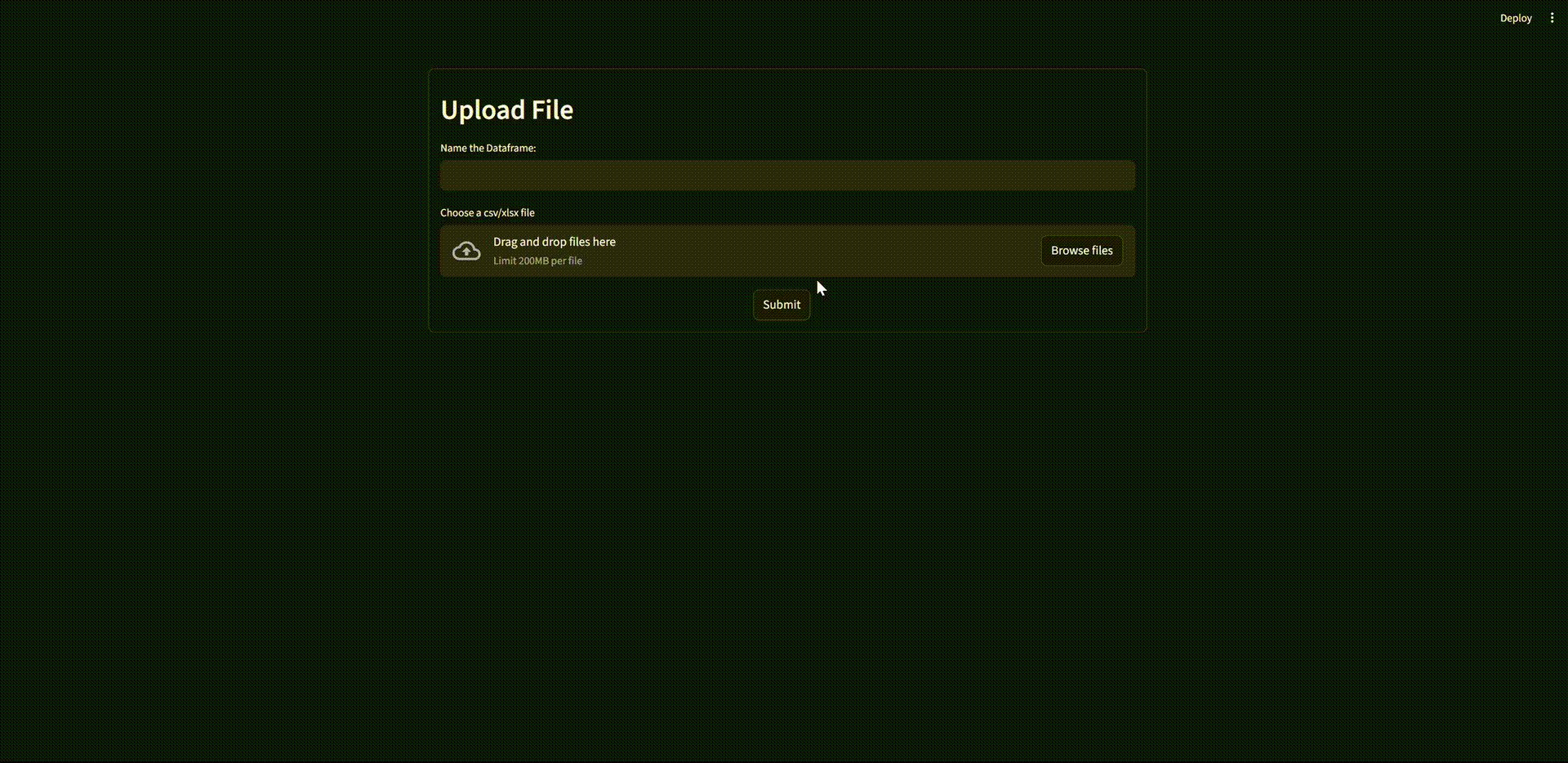This screenshot has width=1568, height=763.
Task: Place the cursor in the empty dataframe name input
Action: click(786, 176)
